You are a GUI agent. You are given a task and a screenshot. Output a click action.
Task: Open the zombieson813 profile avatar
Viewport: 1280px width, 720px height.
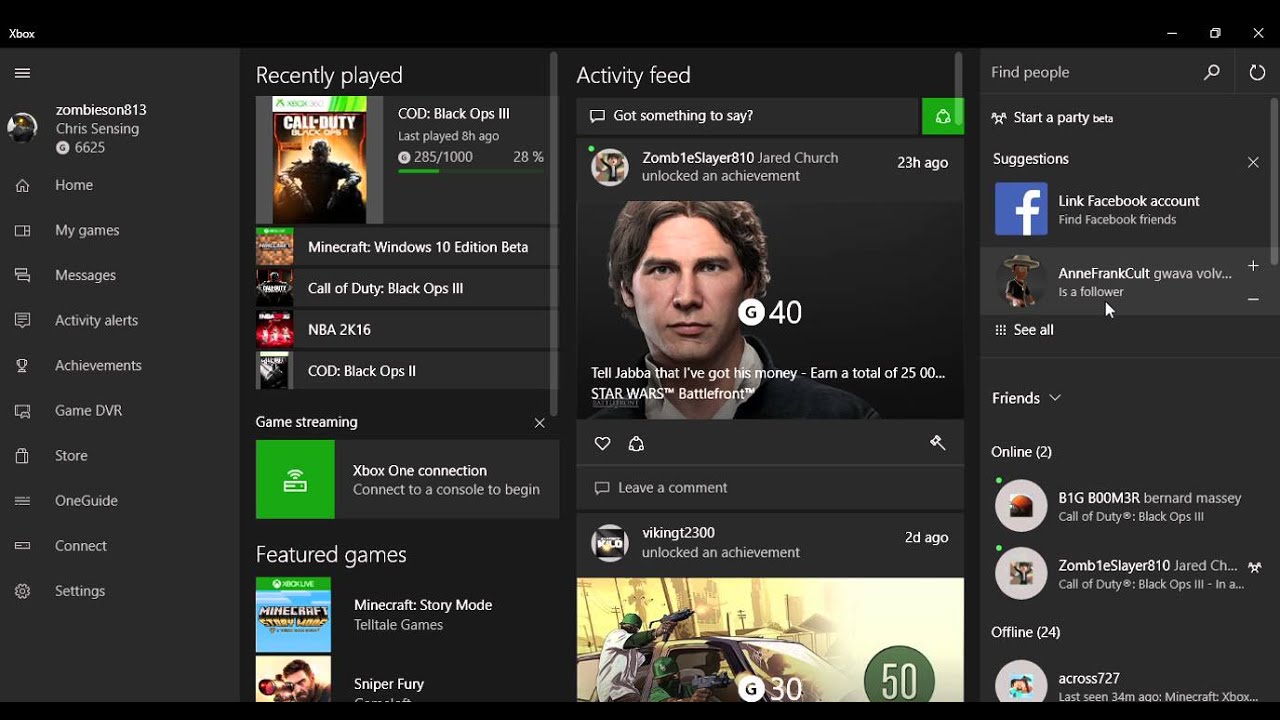click(x=22, y=128)
